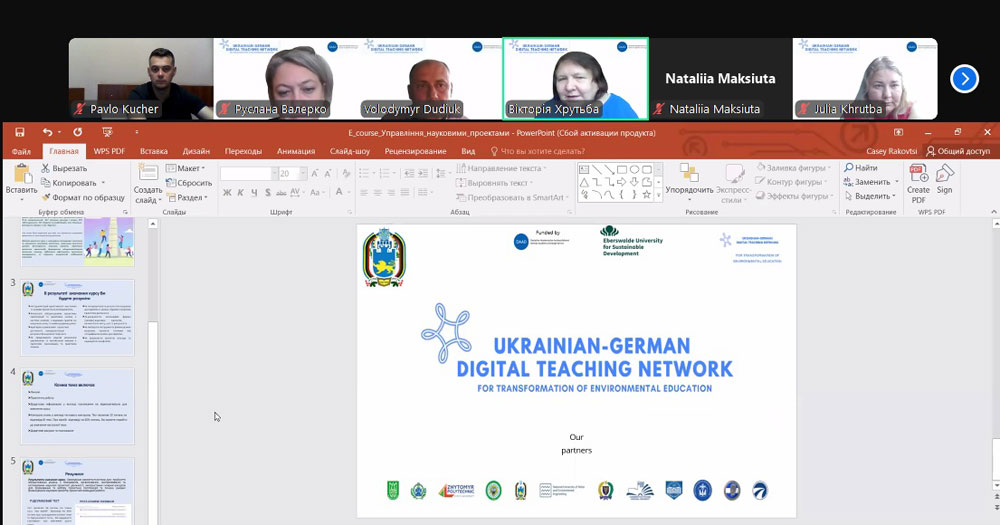
Task: Show next participants with blue arrow
Action: [964, 79]
